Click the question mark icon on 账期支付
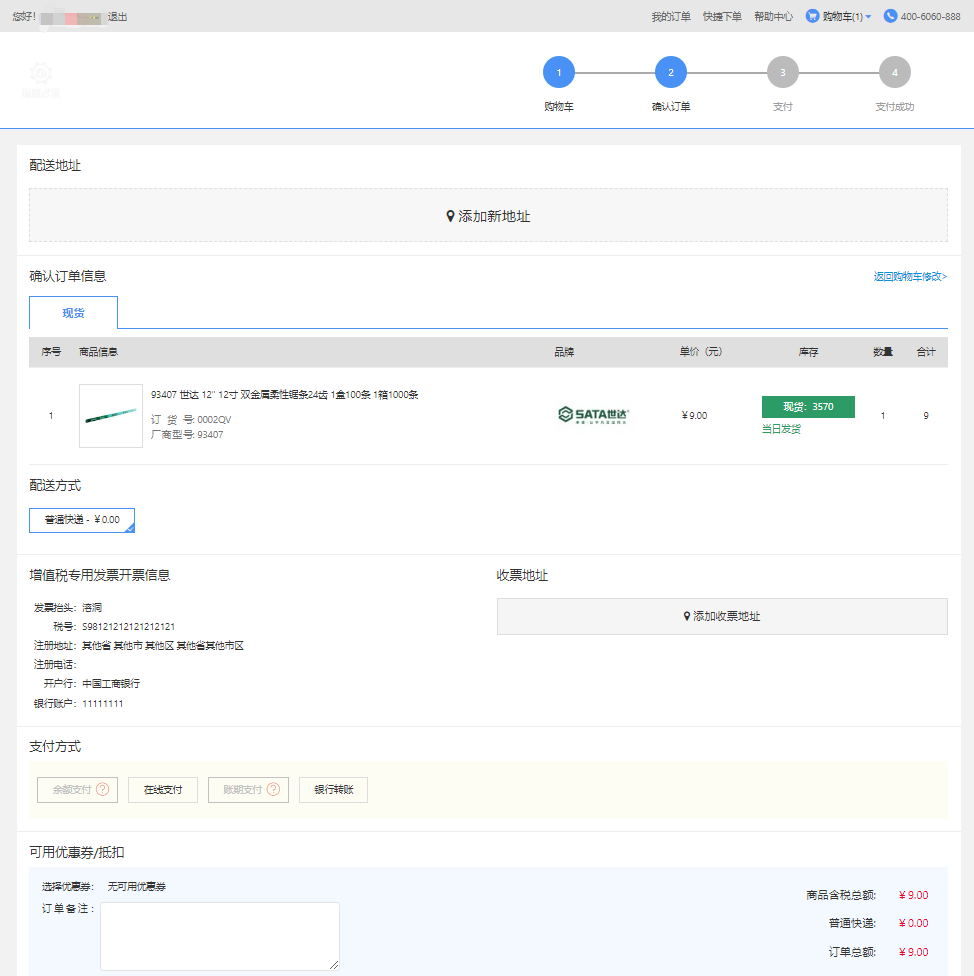 click(272, 790)
